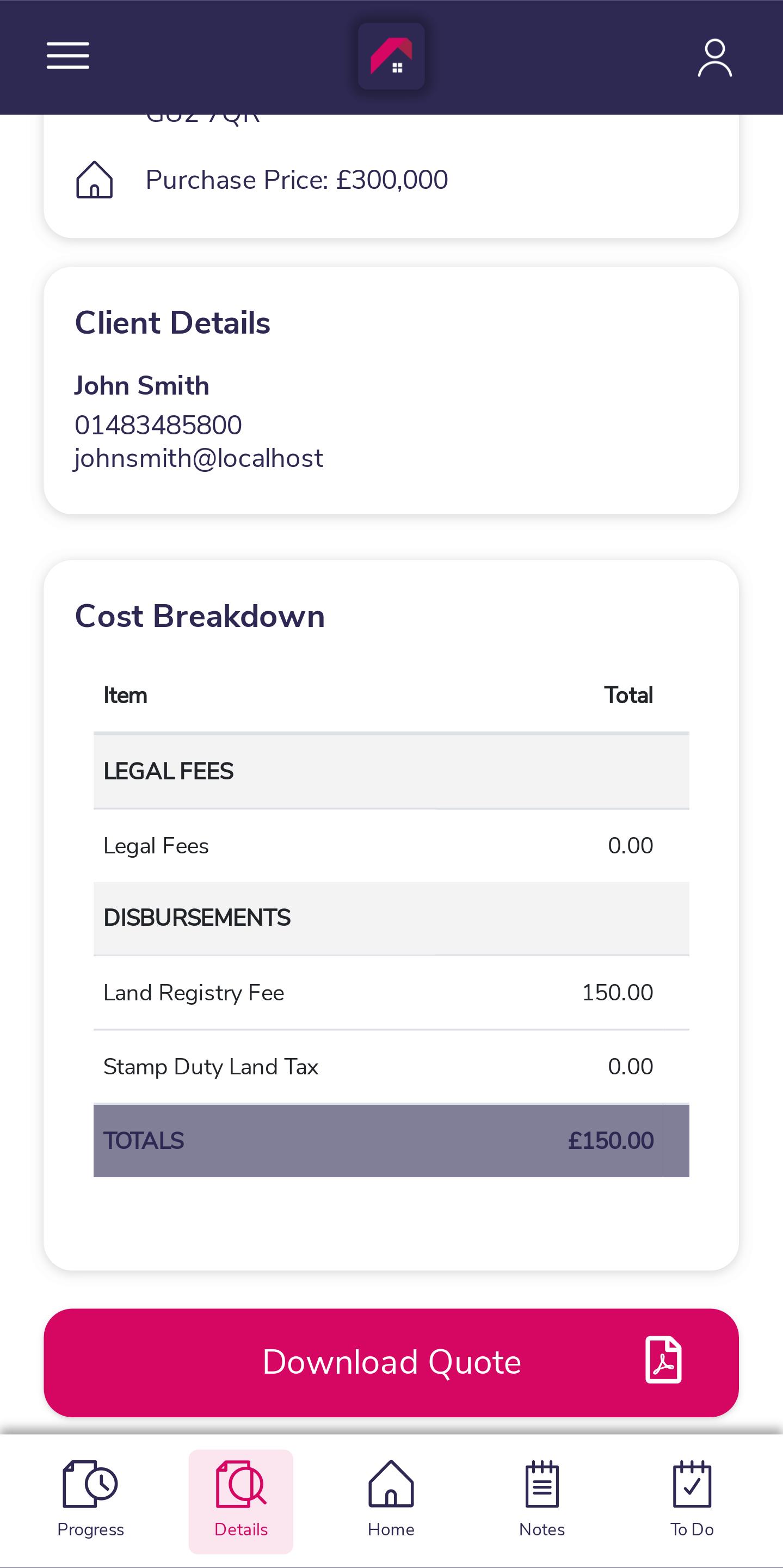Click the Purchase Price £300,000 text

pyautogui.click(x=297, y=180)
